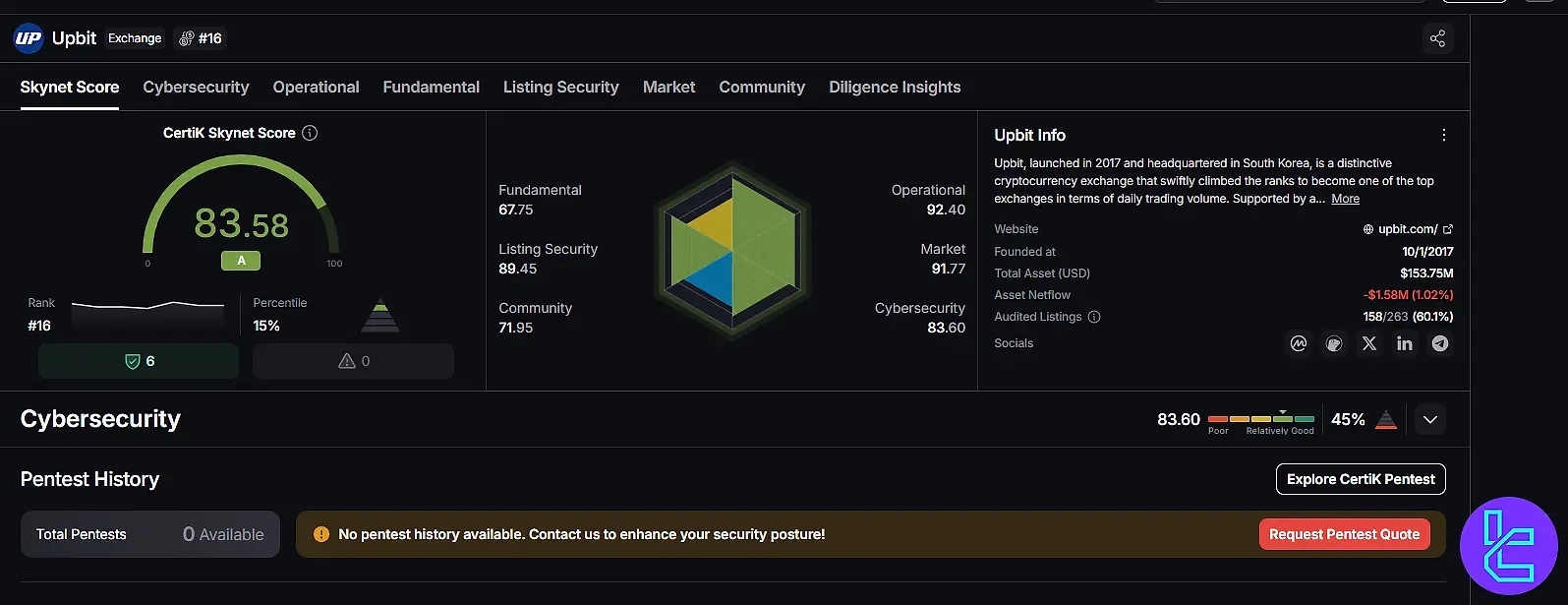Click the Request Pentest Quote button
This screenshot has height=605, width=1568.
point(1344,534)
